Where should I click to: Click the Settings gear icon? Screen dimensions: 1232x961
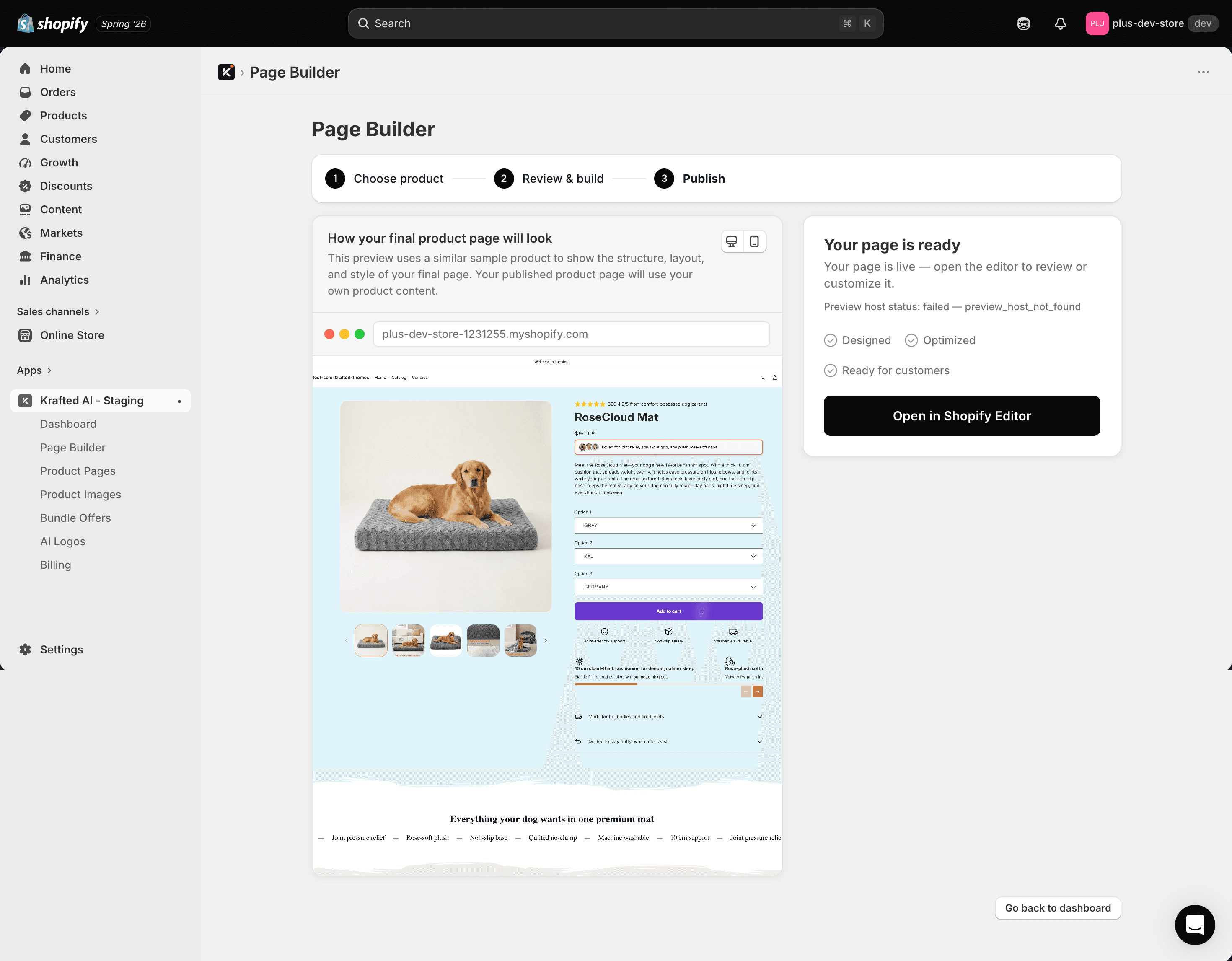tap(26, 650)
